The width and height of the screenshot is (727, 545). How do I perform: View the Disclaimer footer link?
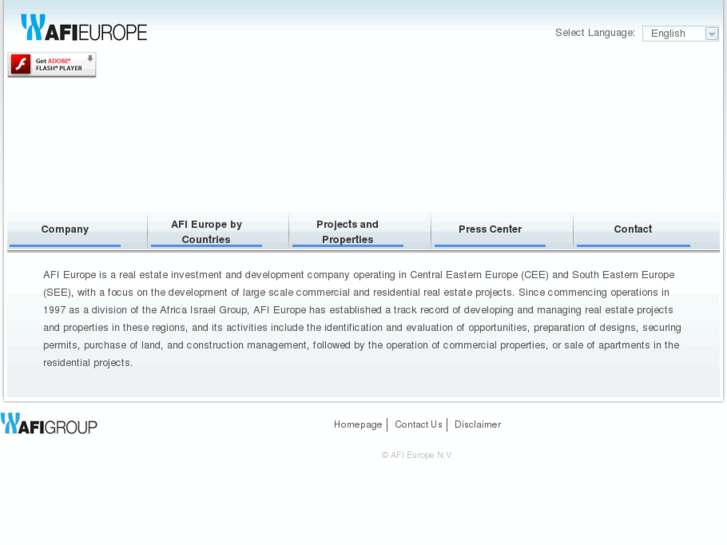pyautogui.click(x=478, y=424)
